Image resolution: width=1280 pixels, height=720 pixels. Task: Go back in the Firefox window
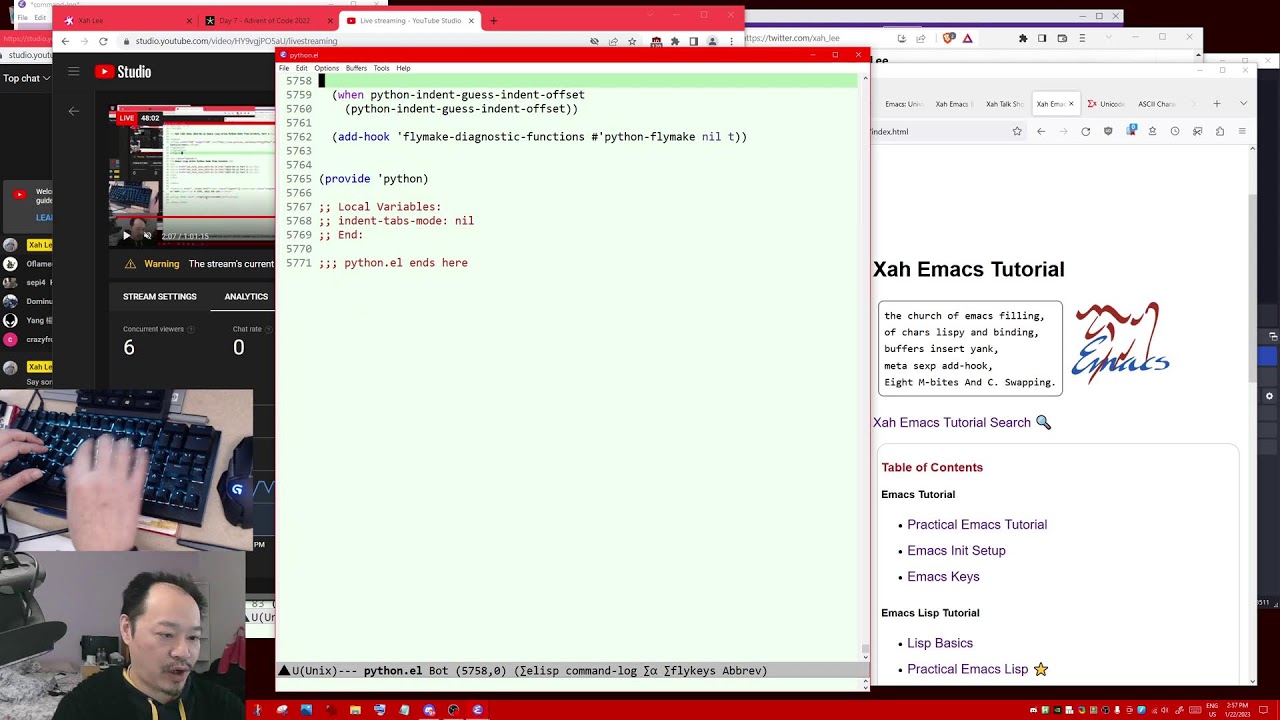click(1041, 131)
